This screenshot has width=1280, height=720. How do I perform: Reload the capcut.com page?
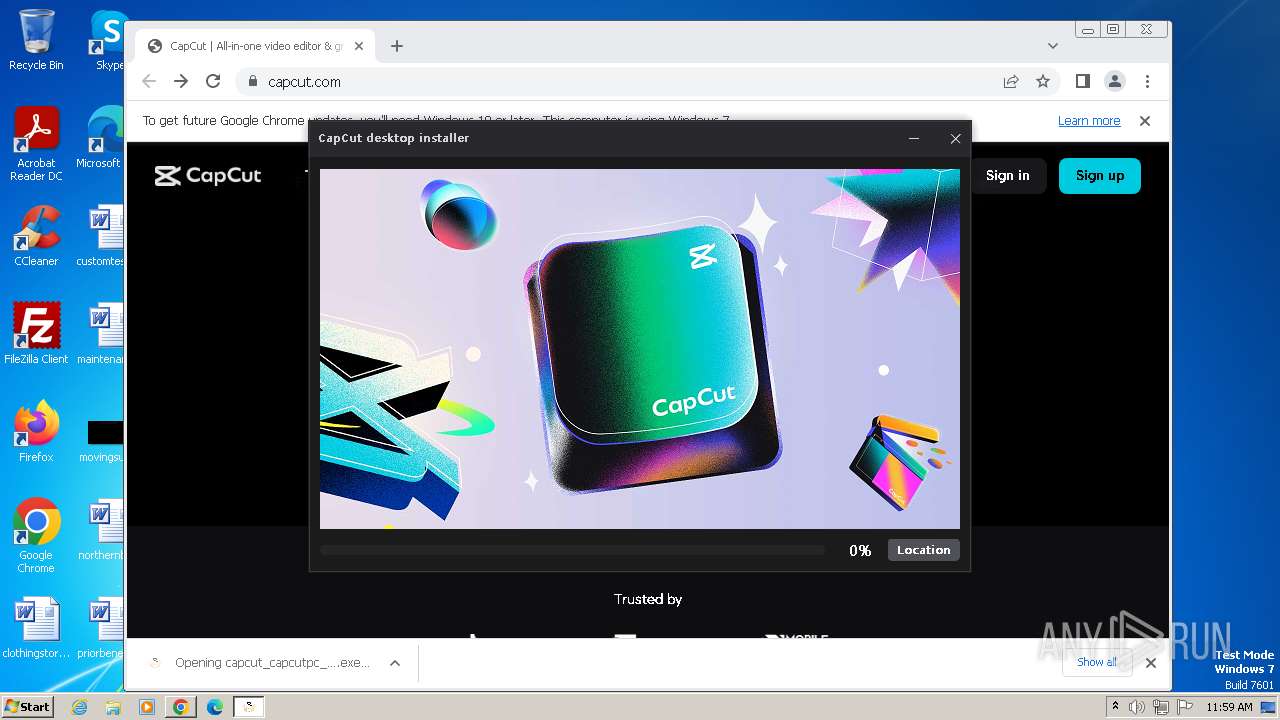click(x=213, y=81)
